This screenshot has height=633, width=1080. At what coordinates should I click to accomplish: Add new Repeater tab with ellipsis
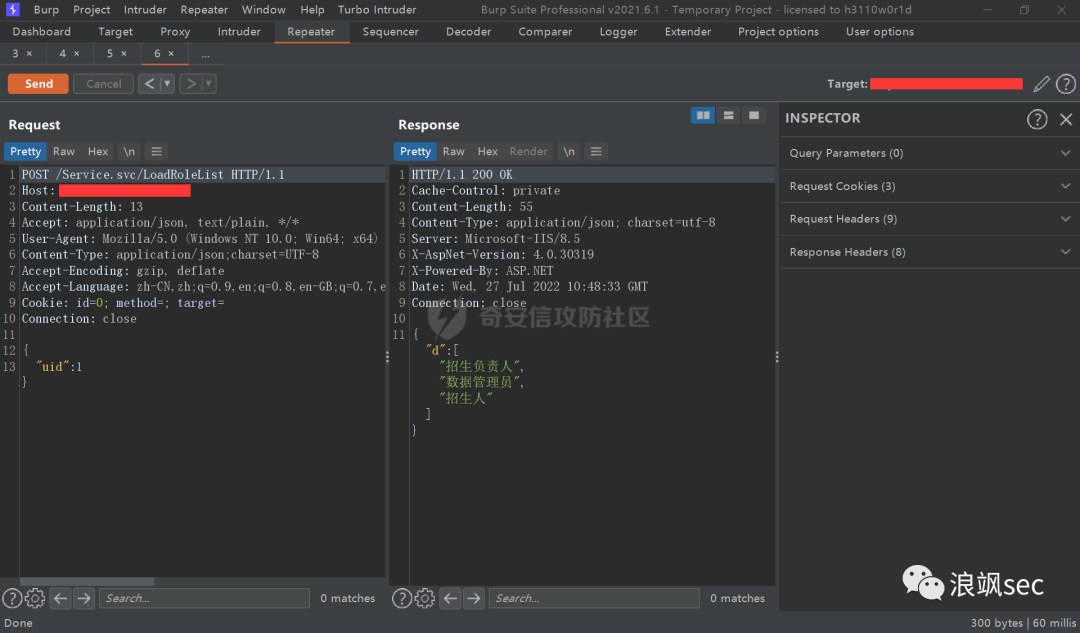tap(205, 54)
